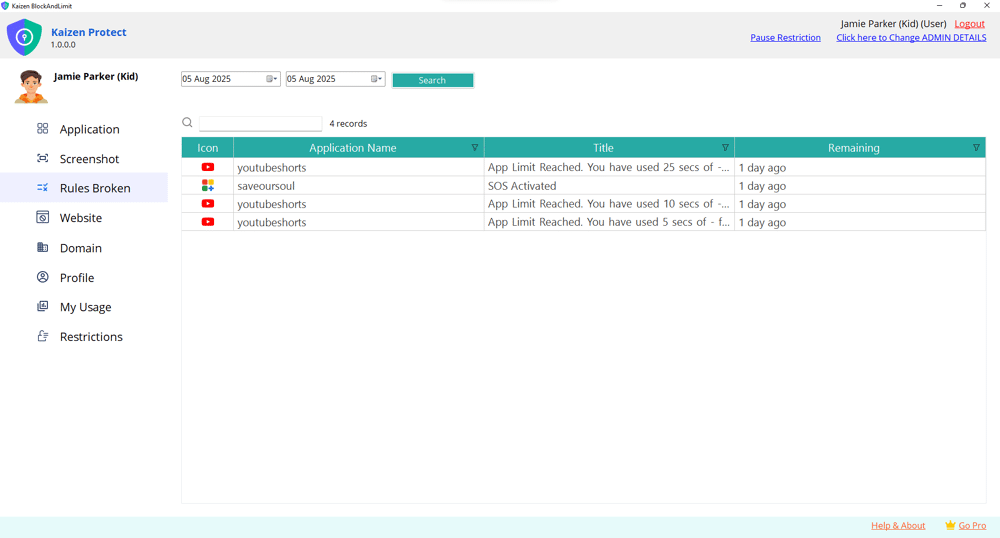Open the Title column filter

point(725,148)
